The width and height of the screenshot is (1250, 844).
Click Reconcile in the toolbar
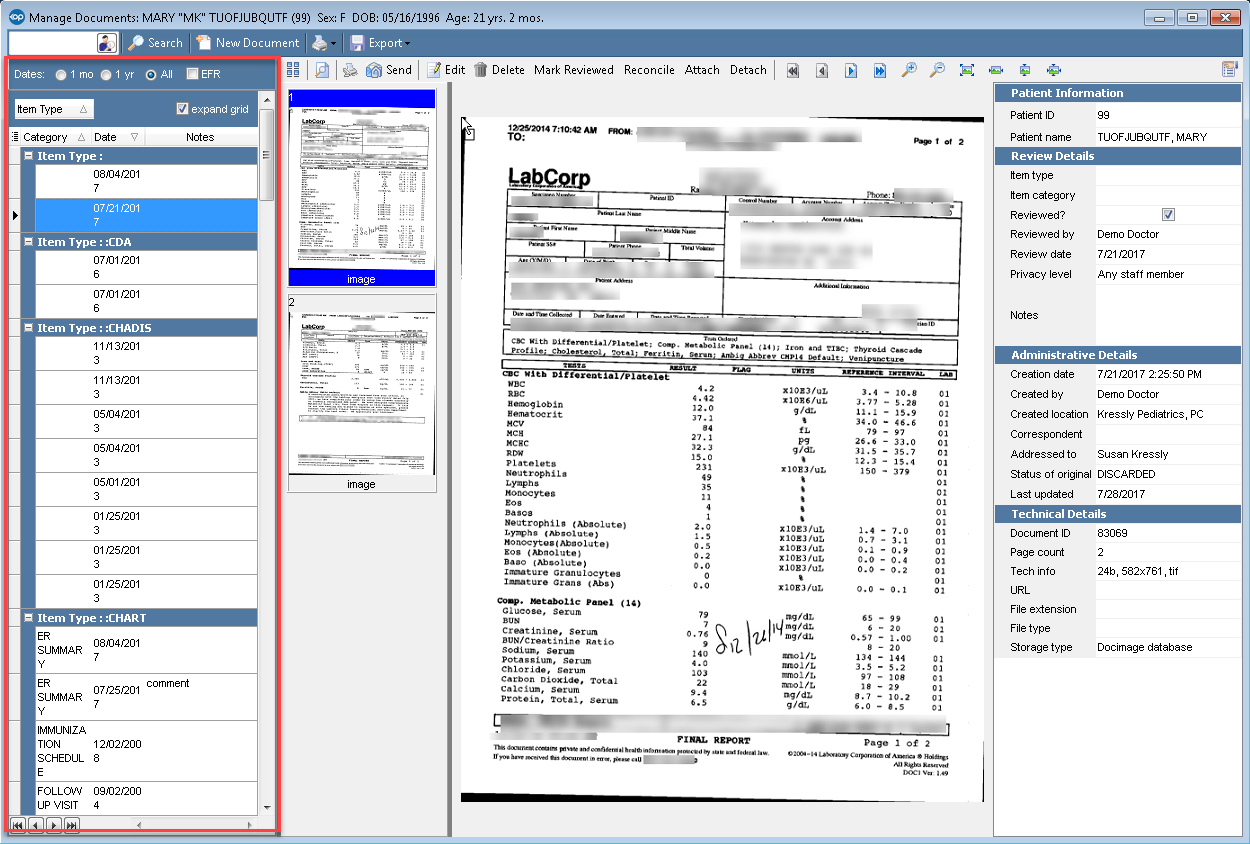(649, 70)
